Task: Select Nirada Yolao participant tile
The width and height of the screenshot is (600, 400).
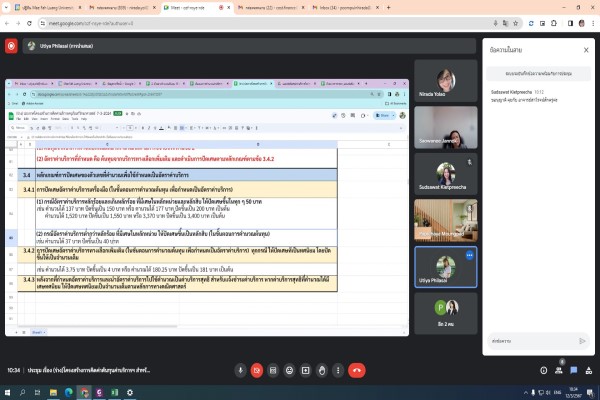Action: [x=446, y=80]
